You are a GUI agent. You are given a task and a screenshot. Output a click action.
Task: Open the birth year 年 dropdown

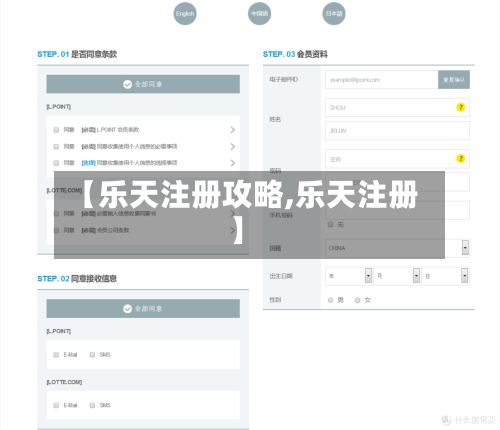click(x=349, y=276)
